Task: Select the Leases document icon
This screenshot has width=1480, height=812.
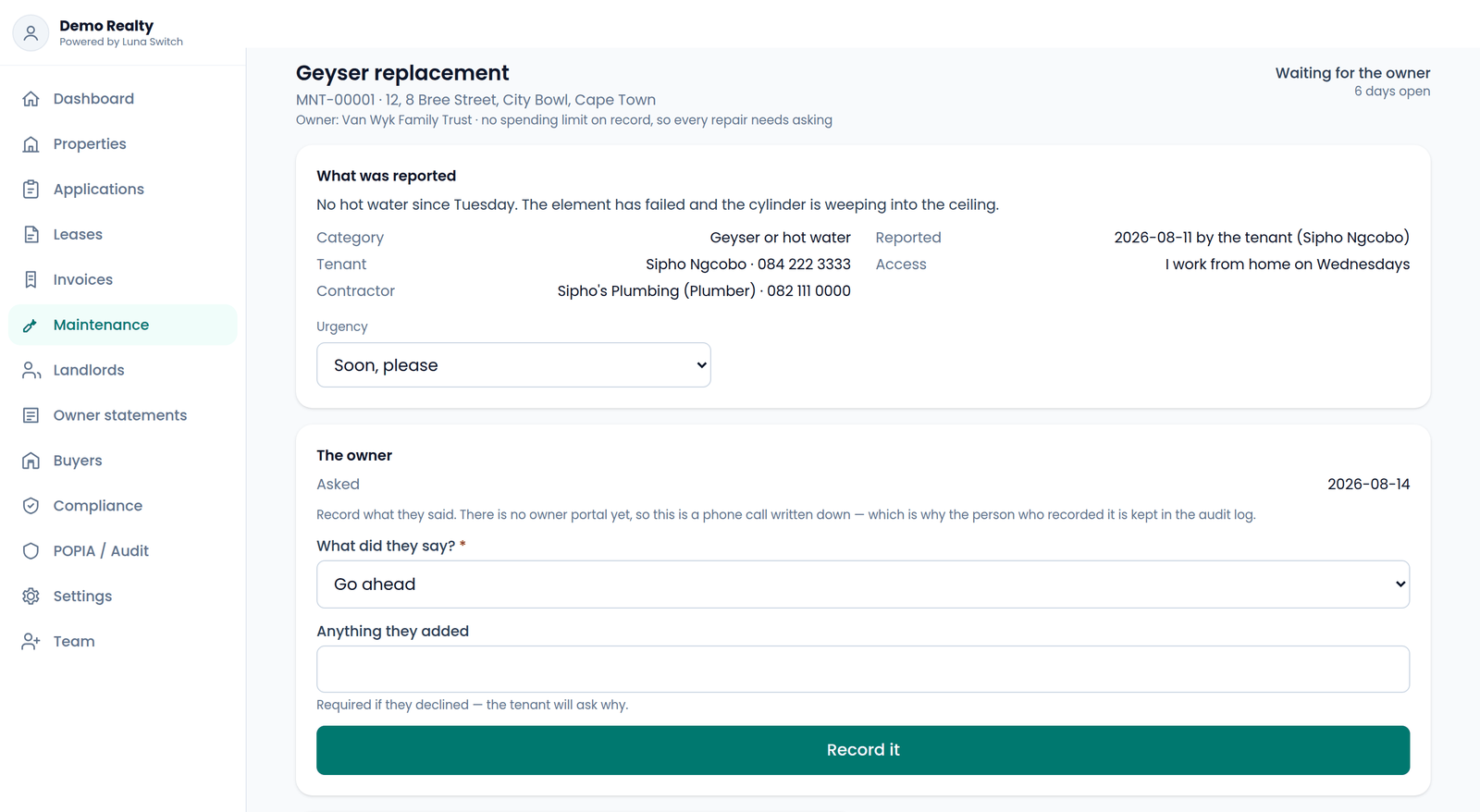Action: [31, 235]
